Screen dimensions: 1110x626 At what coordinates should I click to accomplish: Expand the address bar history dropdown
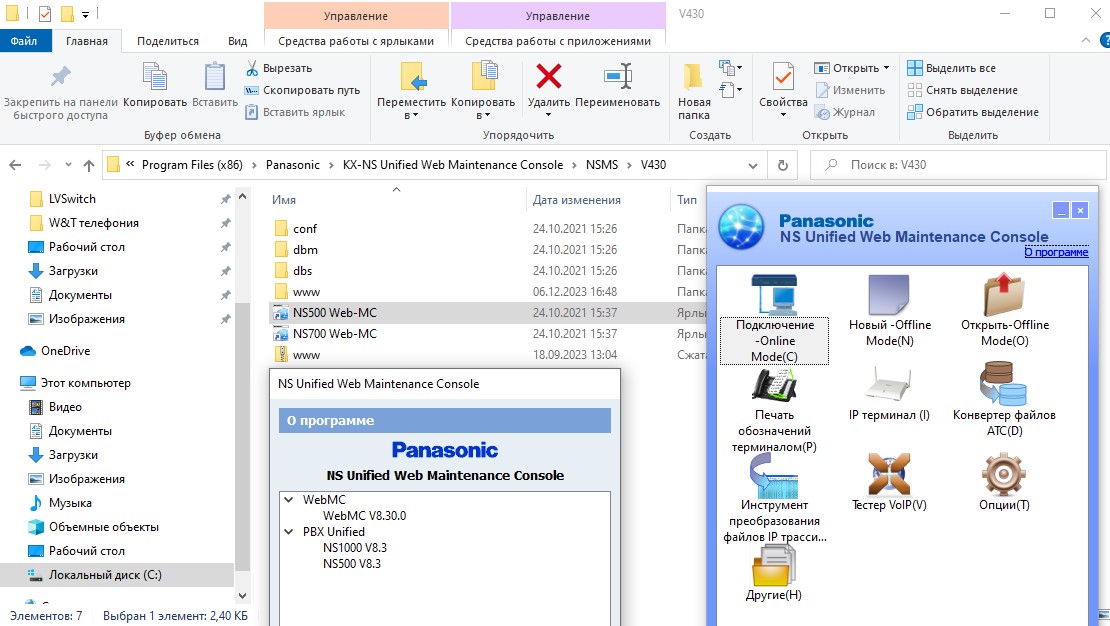pyautogui.click(x=753, y=165)
